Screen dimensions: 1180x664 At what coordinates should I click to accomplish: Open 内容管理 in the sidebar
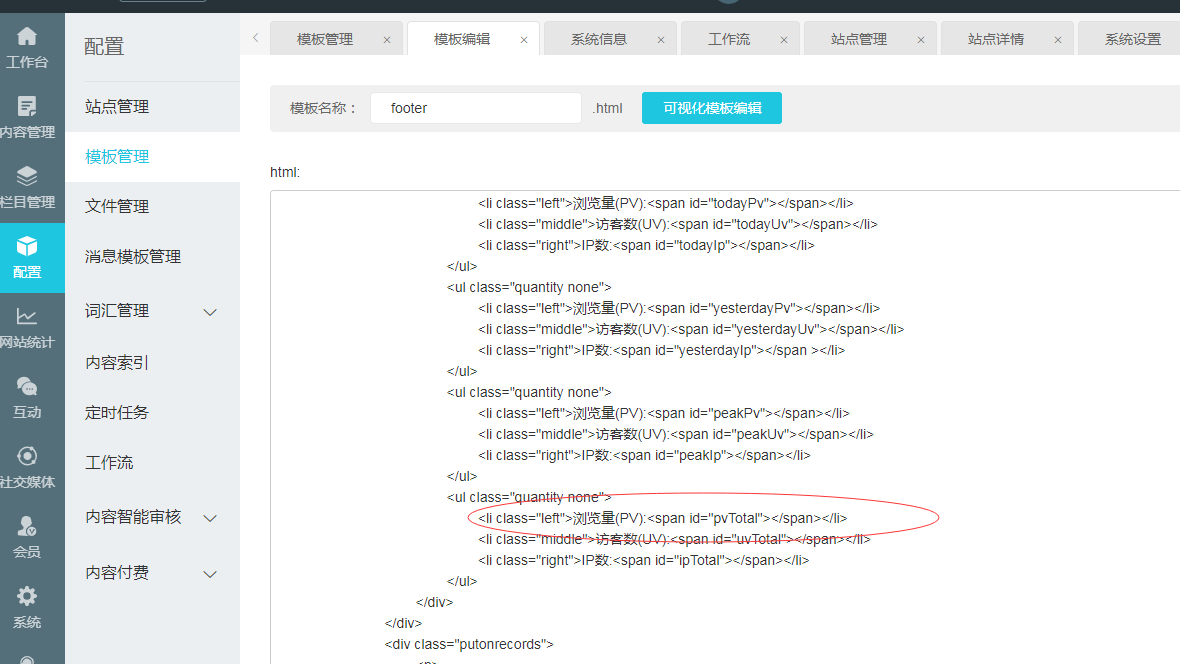pos(27,117)
